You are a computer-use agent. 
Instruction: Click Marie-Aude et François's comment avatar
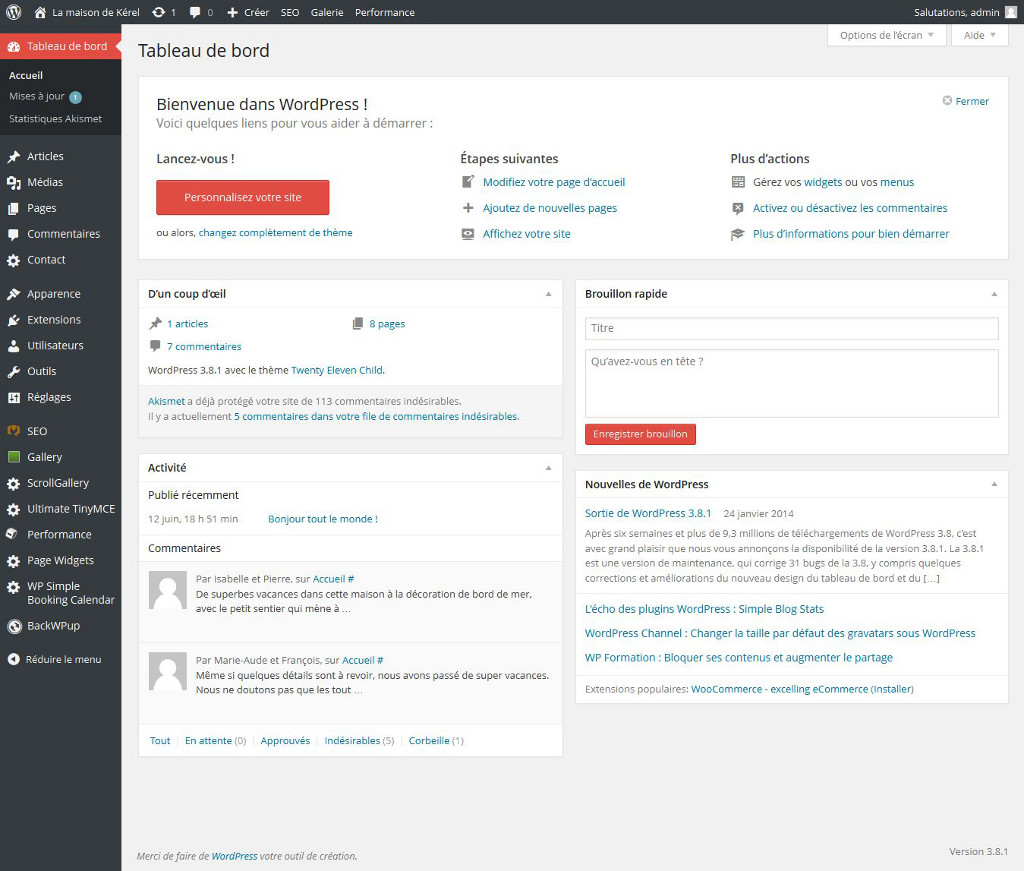click(x=168, y=671)
